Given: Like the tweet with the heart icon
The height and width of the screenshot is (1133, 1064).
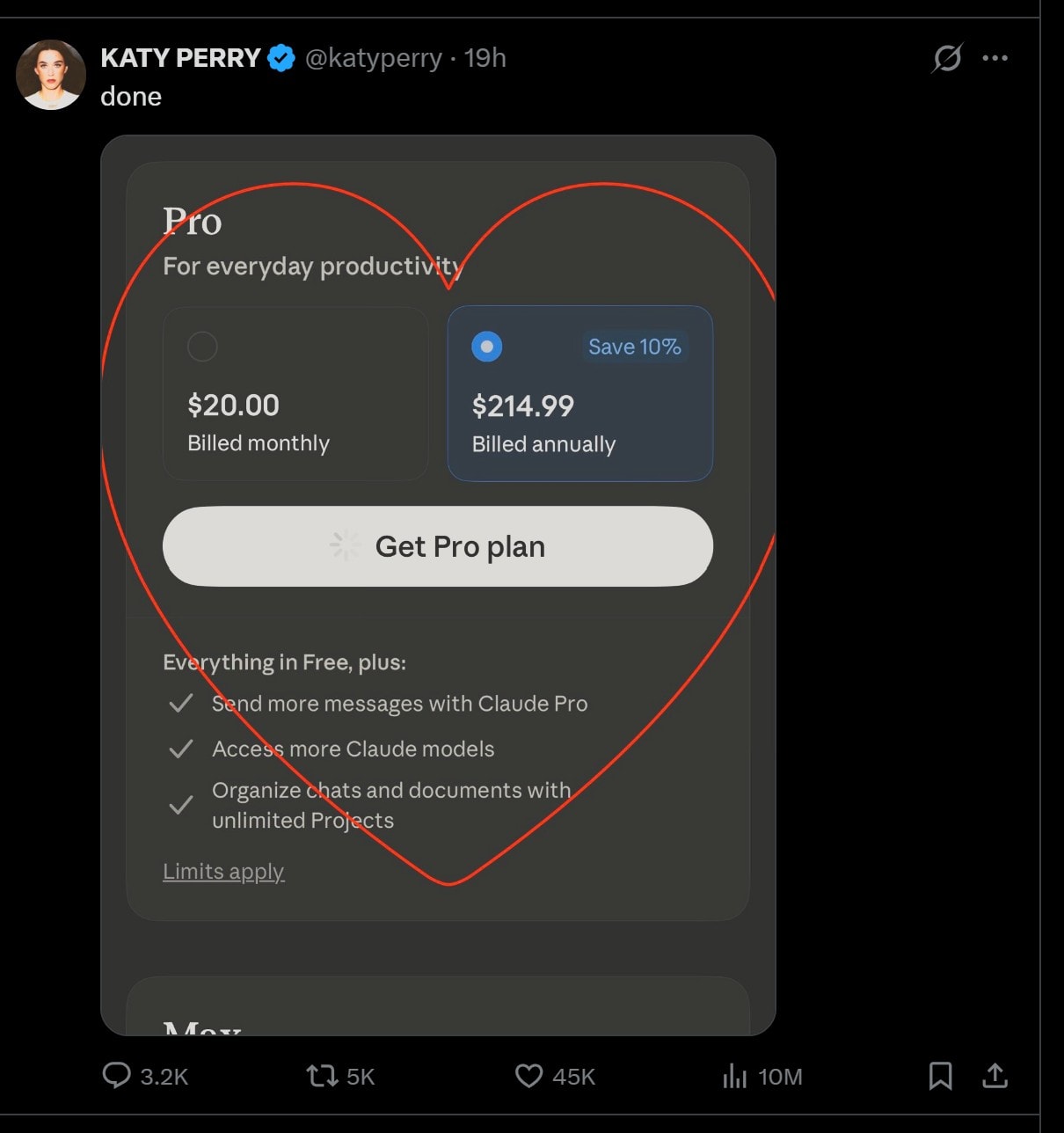Looking at the screenshot, I should 528,1075.
